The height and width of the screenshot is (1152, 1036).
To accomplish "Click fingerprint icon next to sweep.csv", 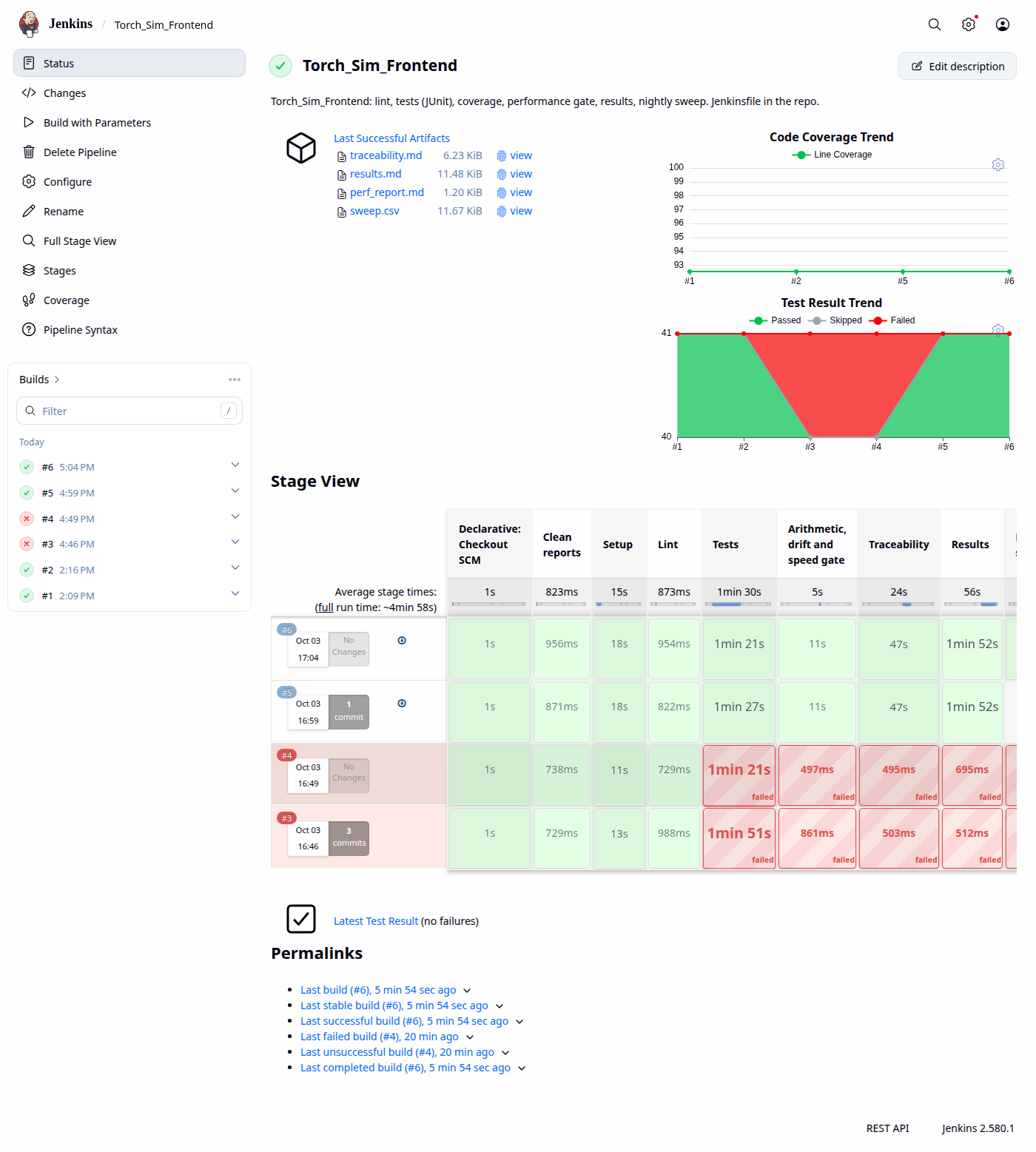I will [x=502, y=212].
